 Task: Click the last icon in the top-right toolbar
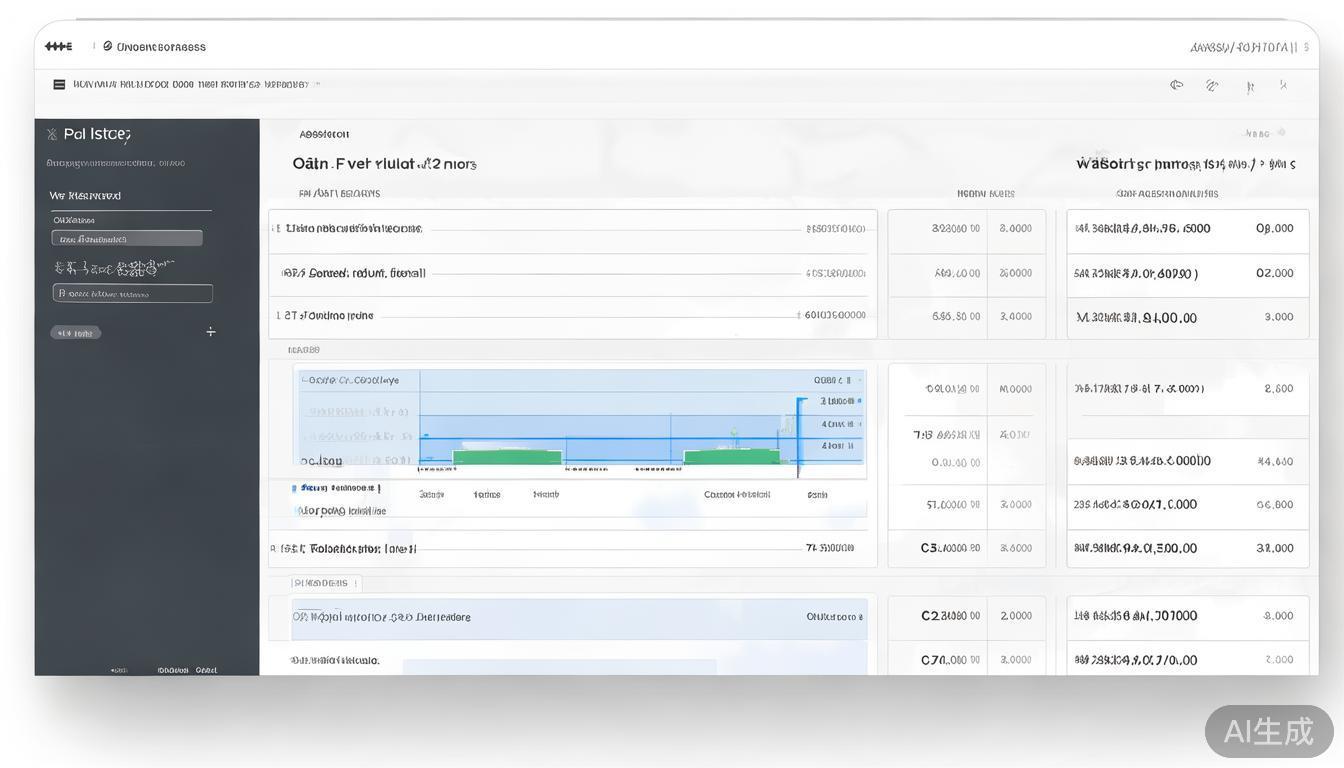coord(1284,86)
